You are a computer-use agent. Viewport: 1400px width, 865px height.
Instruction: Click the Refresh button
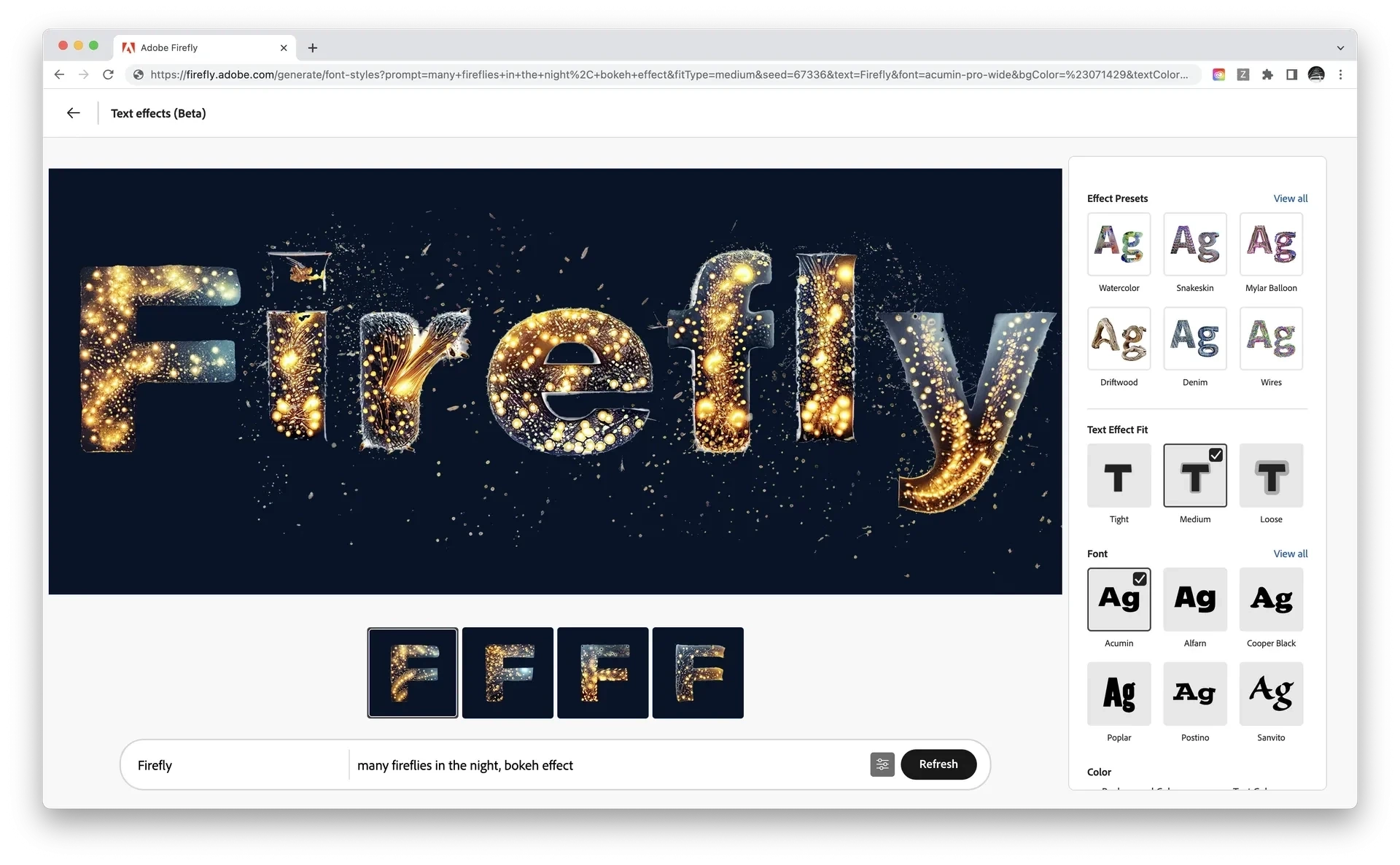click(x=938, y=764)
